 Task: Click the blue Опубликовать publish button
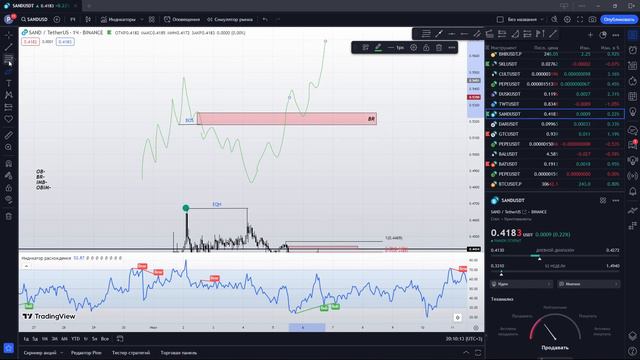tap(619, 19)
